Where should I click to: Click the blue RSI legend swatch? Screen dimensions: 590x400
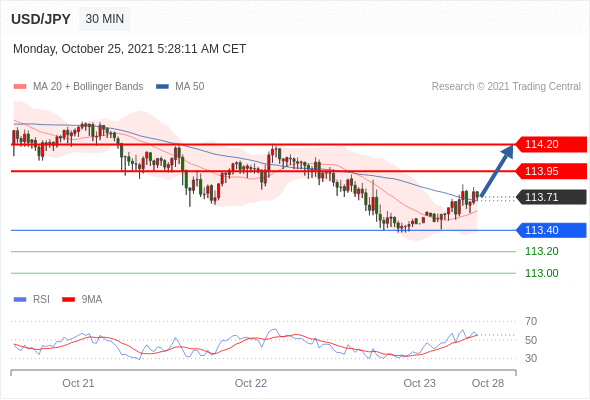20,300
